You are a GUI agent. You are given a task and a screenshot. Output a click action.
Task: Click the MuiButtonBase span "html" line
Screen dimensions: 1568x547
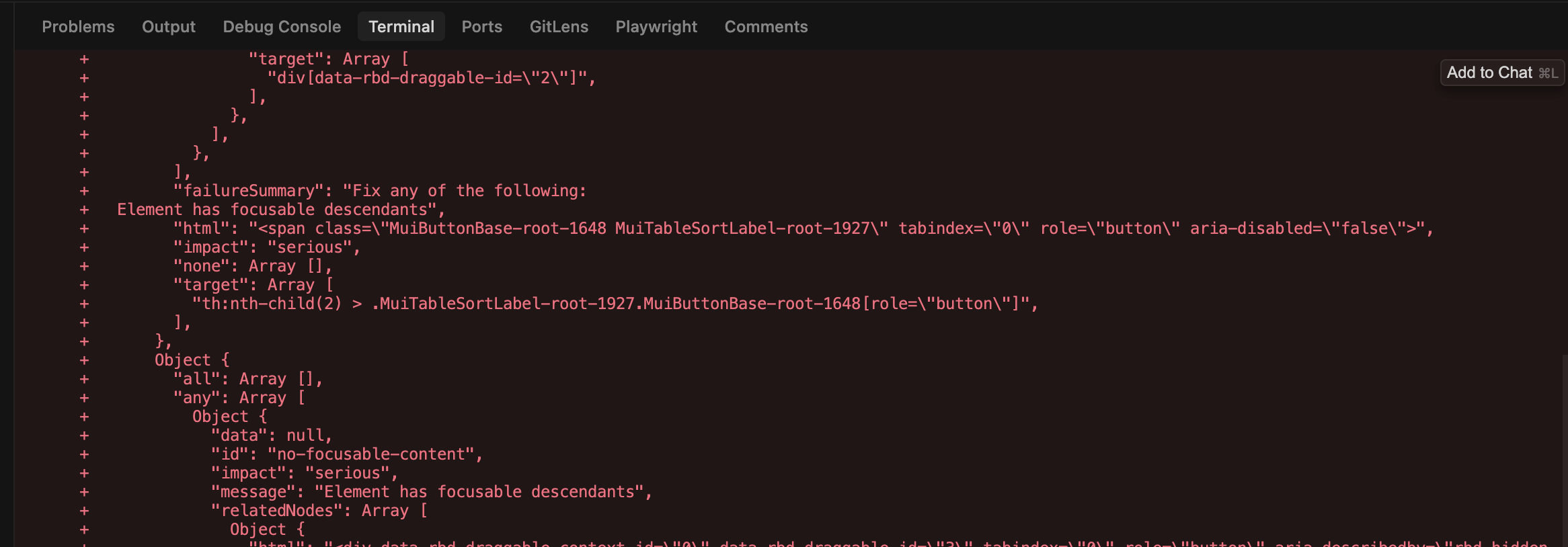click(803, 228)
